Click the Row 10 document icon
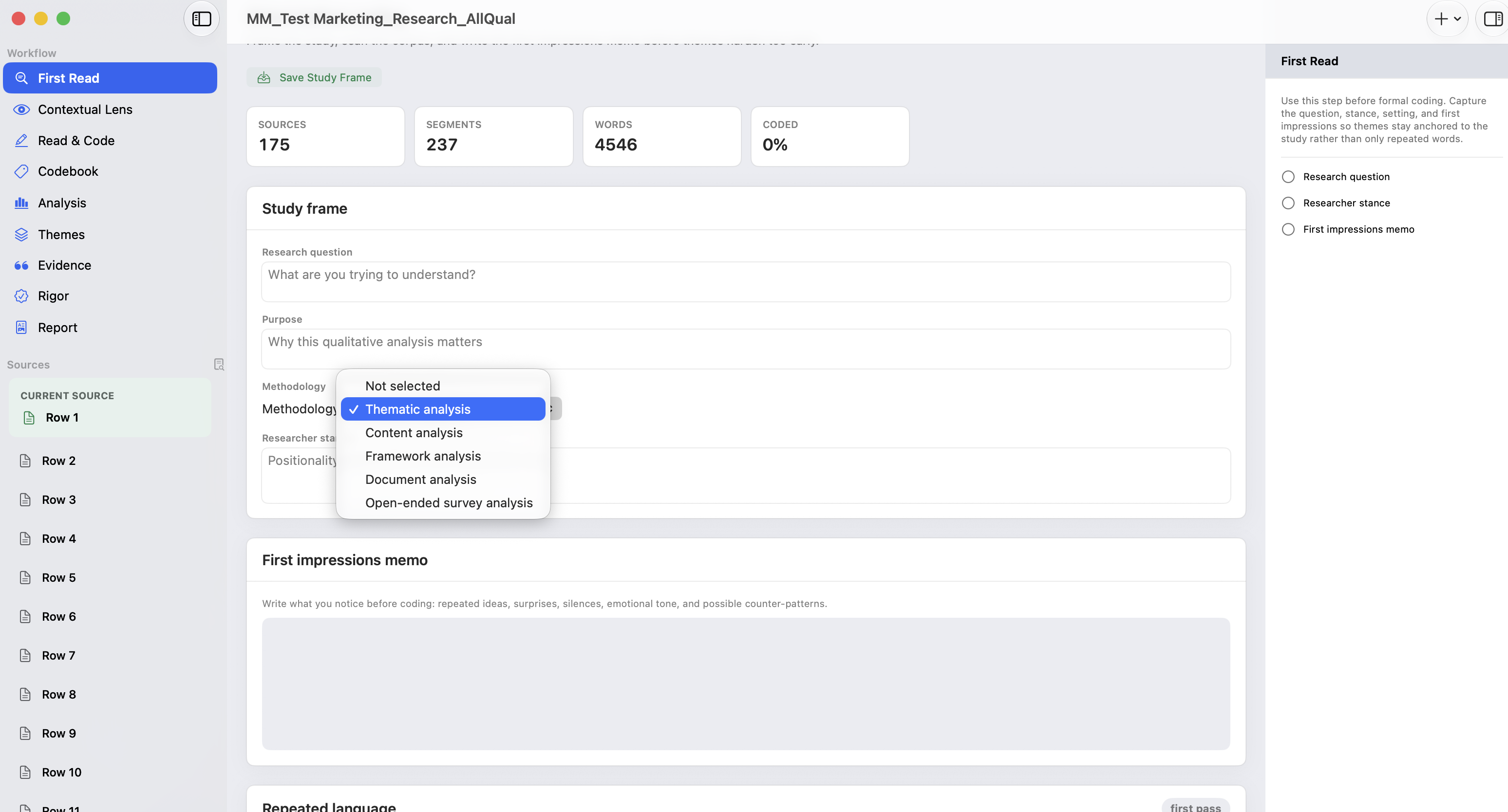Viewport: 1508px width, 812px height. (25, 772)
